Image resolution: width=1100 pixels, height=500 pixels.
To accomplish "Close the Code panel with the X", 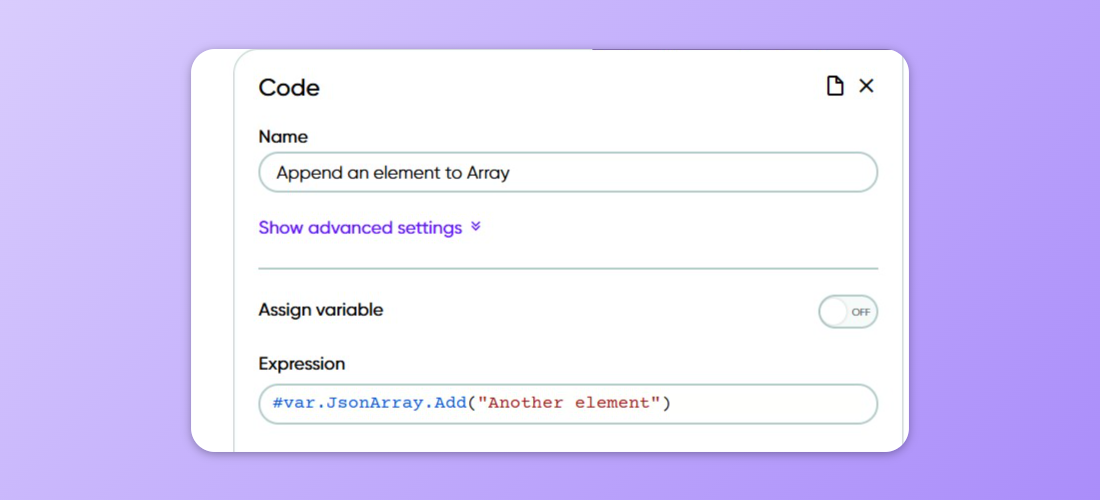I will [866, 86].
